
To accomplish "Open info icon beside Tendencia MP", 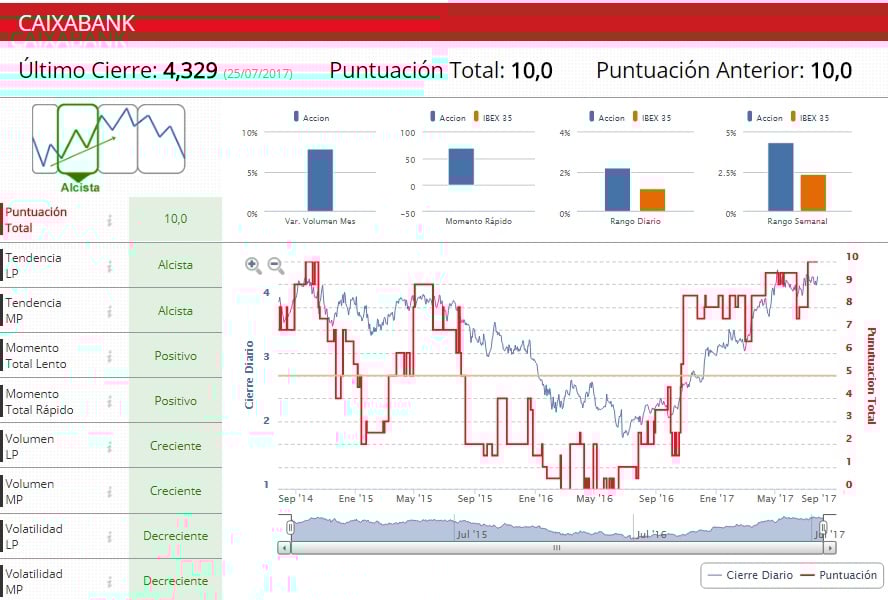I will tap(110, 311).
